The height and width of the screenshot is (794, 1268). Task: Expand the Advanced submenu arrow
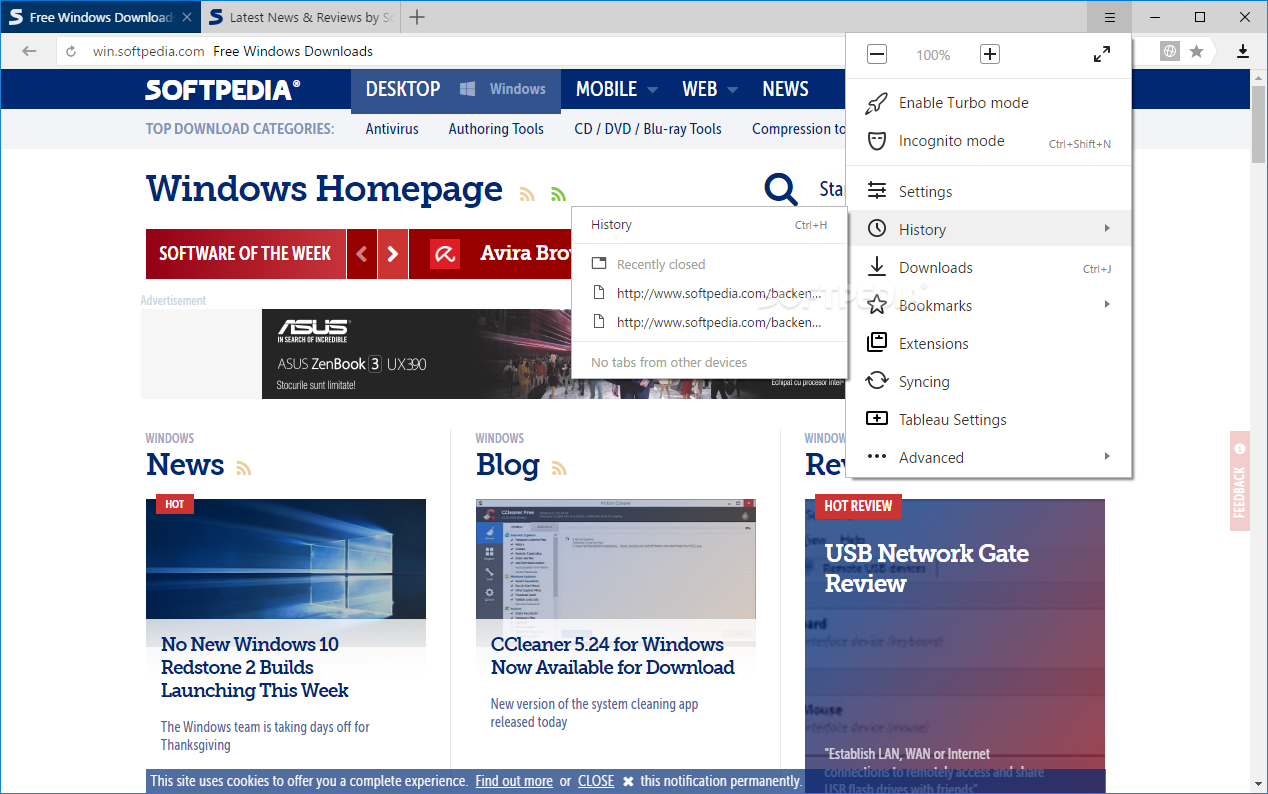click(x=1107, y=456)
